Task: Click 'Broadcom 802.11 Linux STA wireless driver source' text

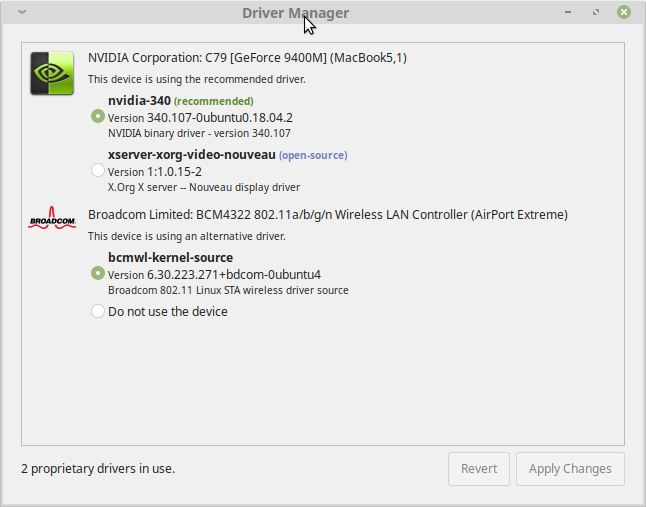Action: tap(228, 290)
